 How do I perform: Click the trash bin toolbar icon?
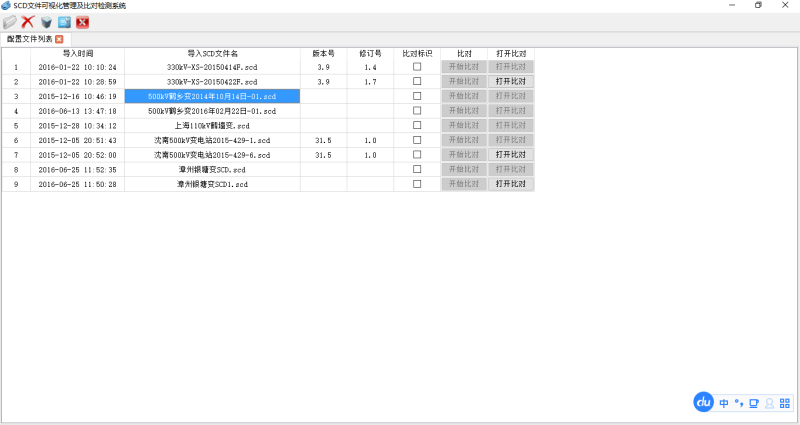pyautogui.click(x=46, y=22)
